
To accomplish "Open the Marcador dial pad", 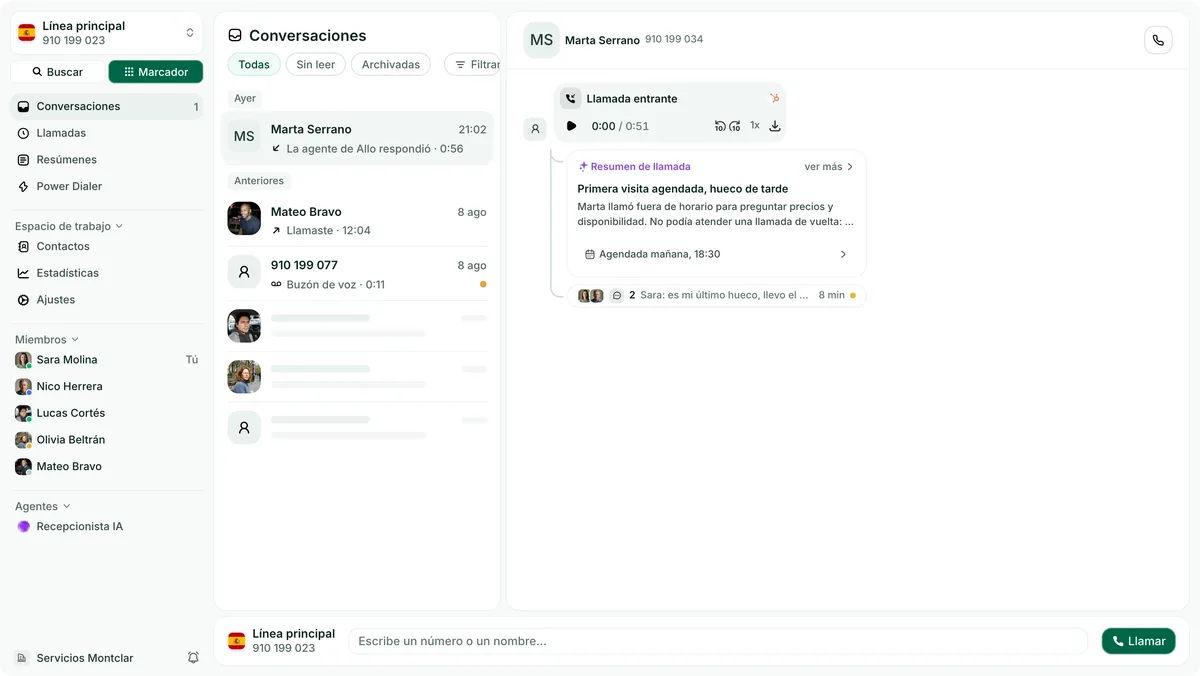I will point(156,72).
